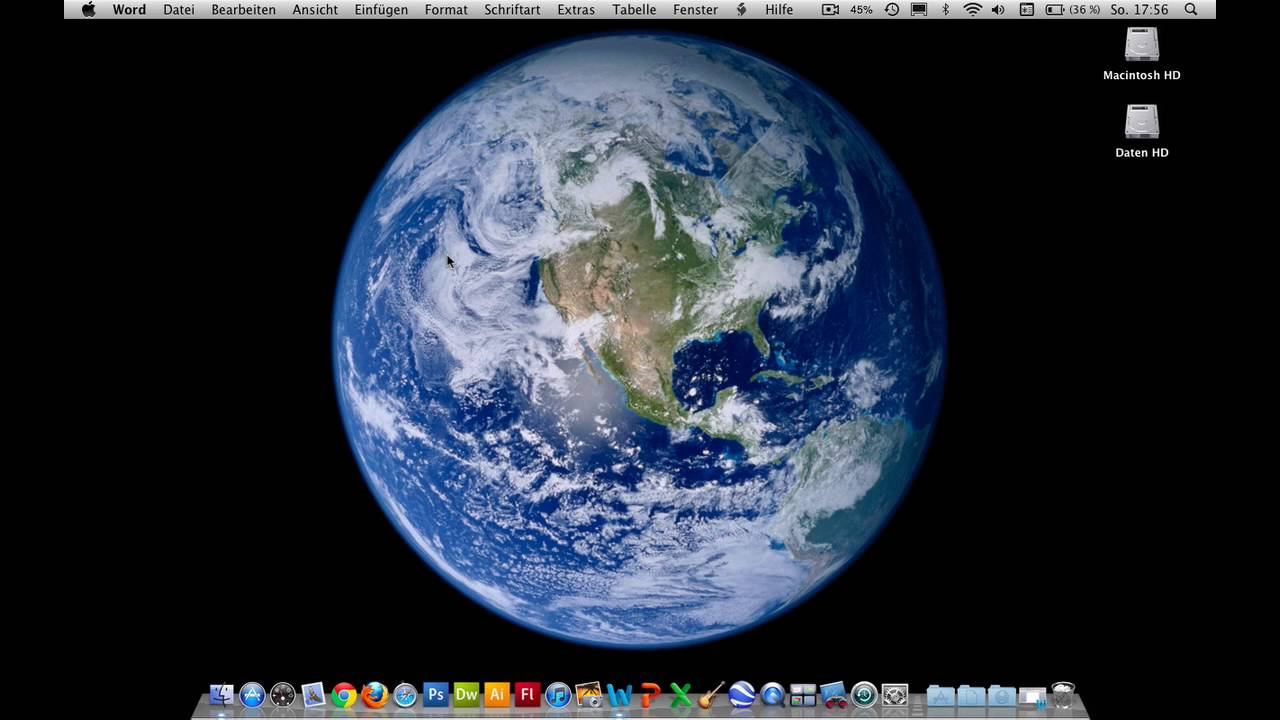The width and height of the screenshot is (1280, 720).
Task: Open the display mirroring menu bar icon
Action: pyautogui.click(x=919, y=9)
